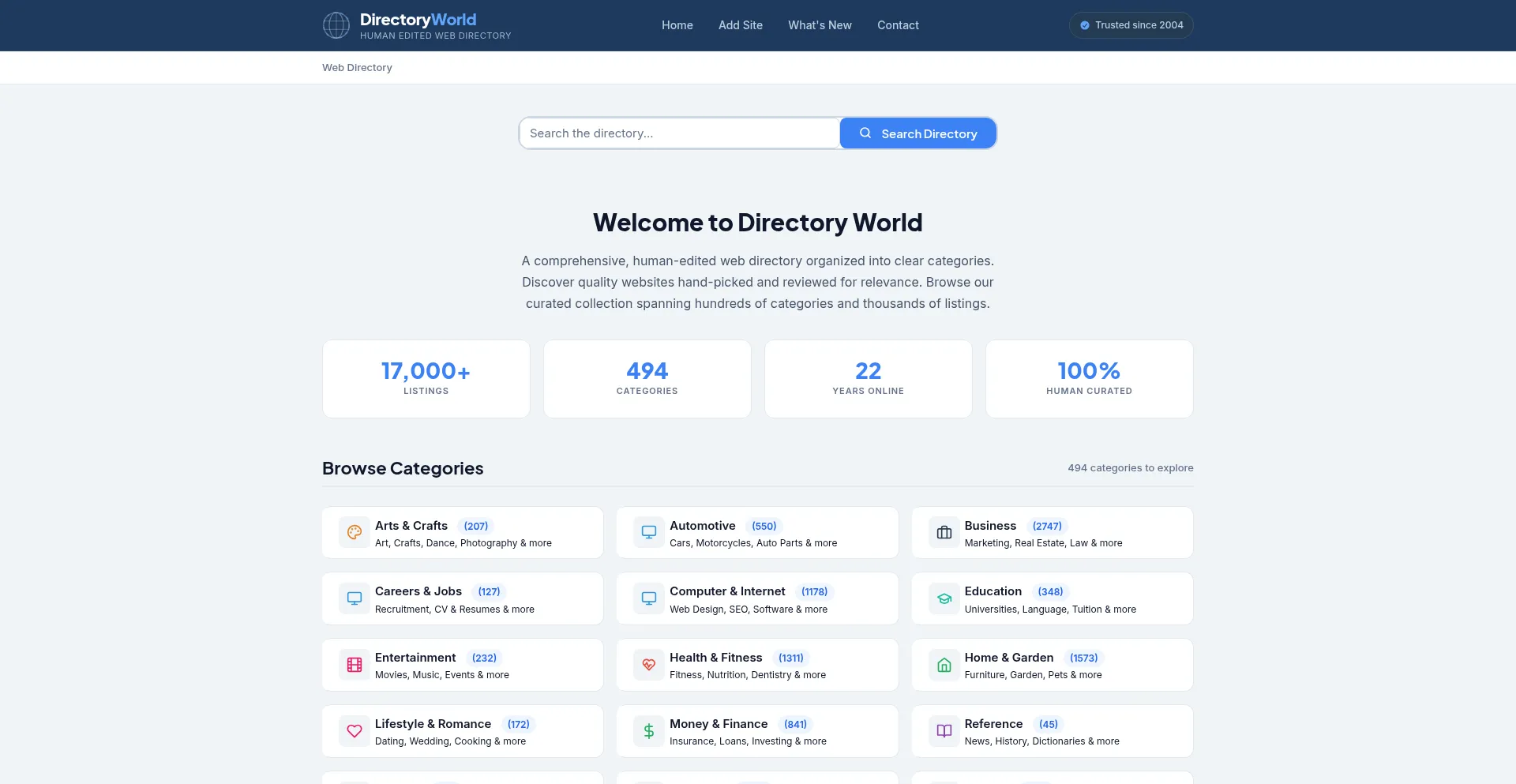Click the (1573) count beside Home & Garden

click(1083, 658)
